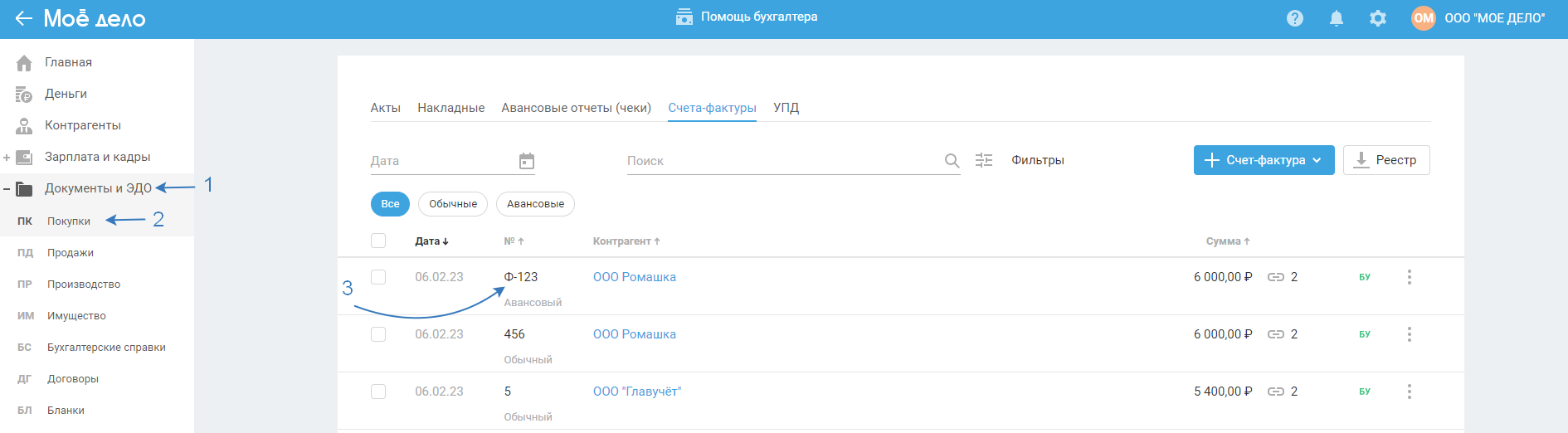Switch to the УПД tab

(x=786, y=108)
